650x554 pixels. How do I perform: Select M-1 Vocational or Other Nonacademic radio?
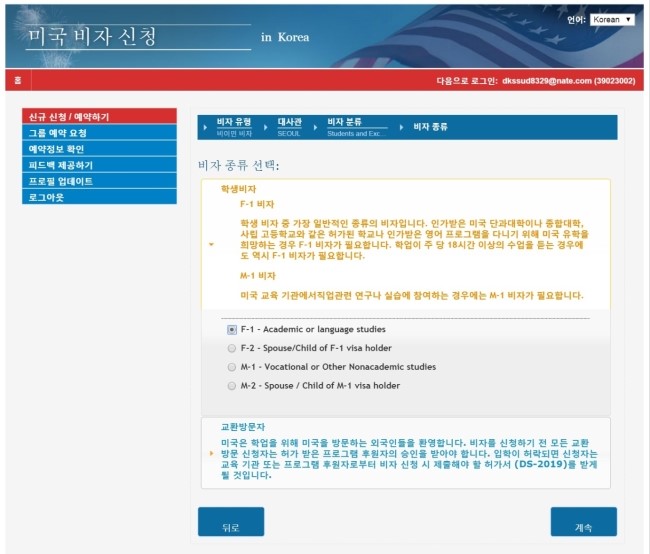coord(232,367)
